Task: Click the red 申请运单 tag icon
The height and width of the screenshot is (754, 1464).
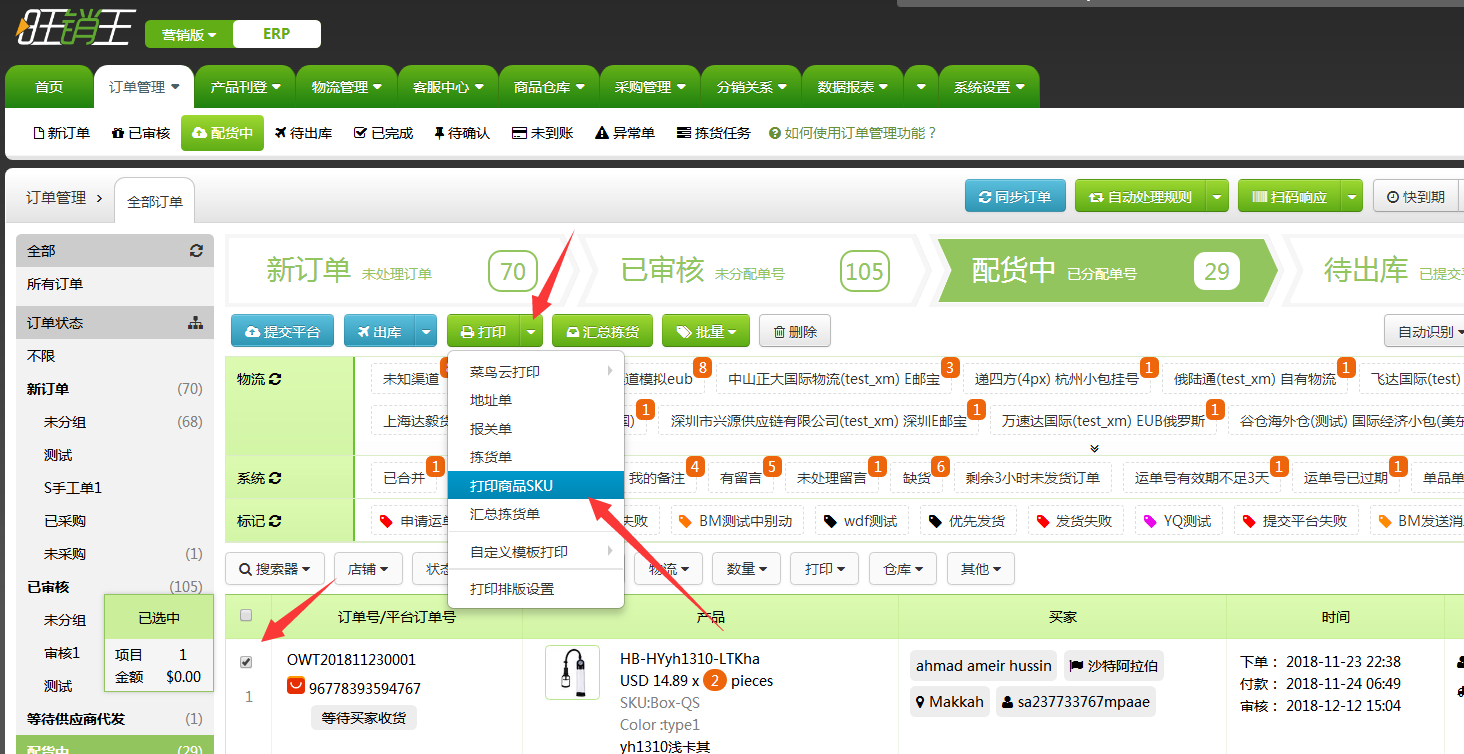Action: [x=387, y=521]
